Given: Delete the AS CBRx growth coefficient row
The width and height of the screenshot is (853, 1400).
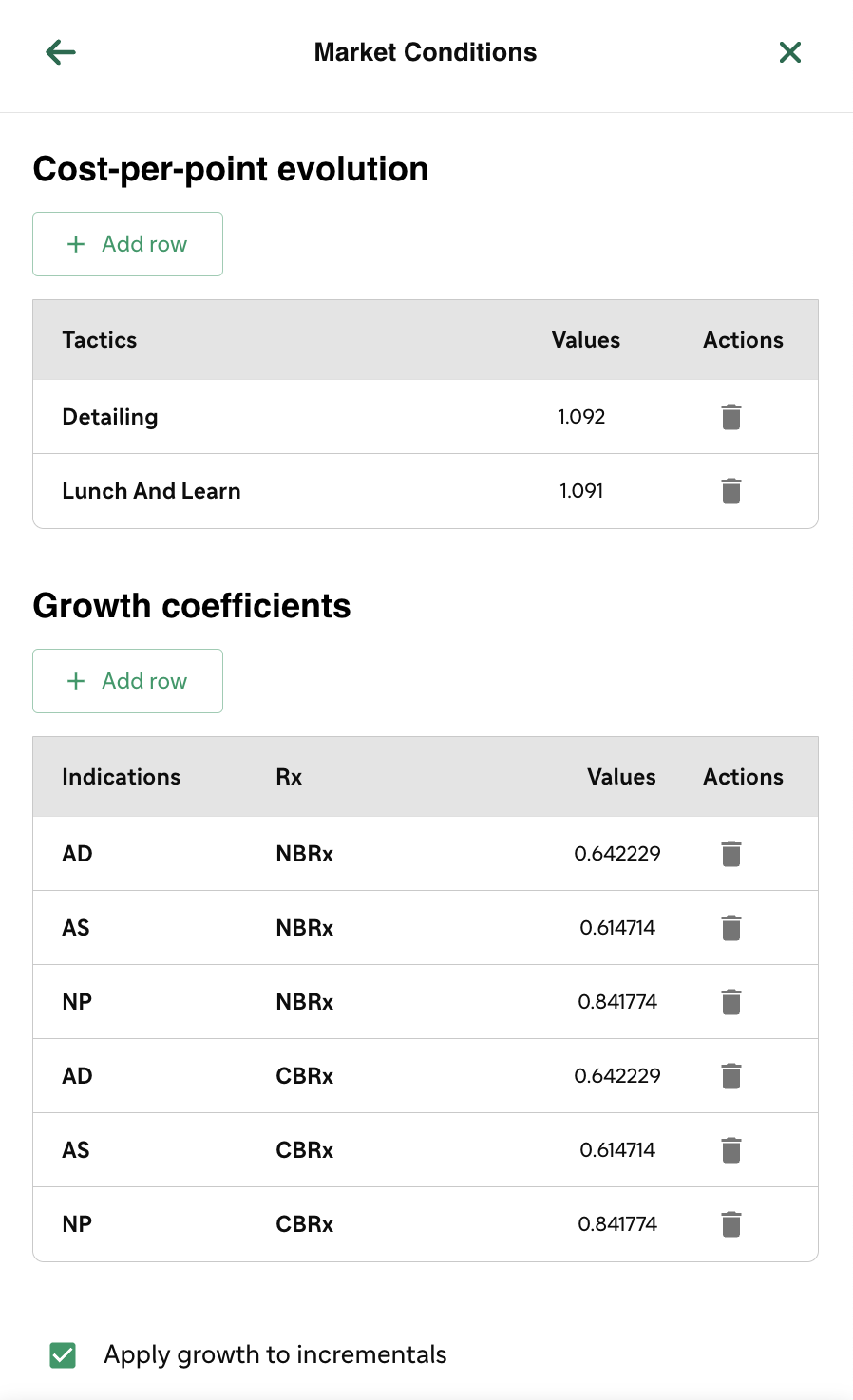Looking at the screenshot, I should (731, 1150).
